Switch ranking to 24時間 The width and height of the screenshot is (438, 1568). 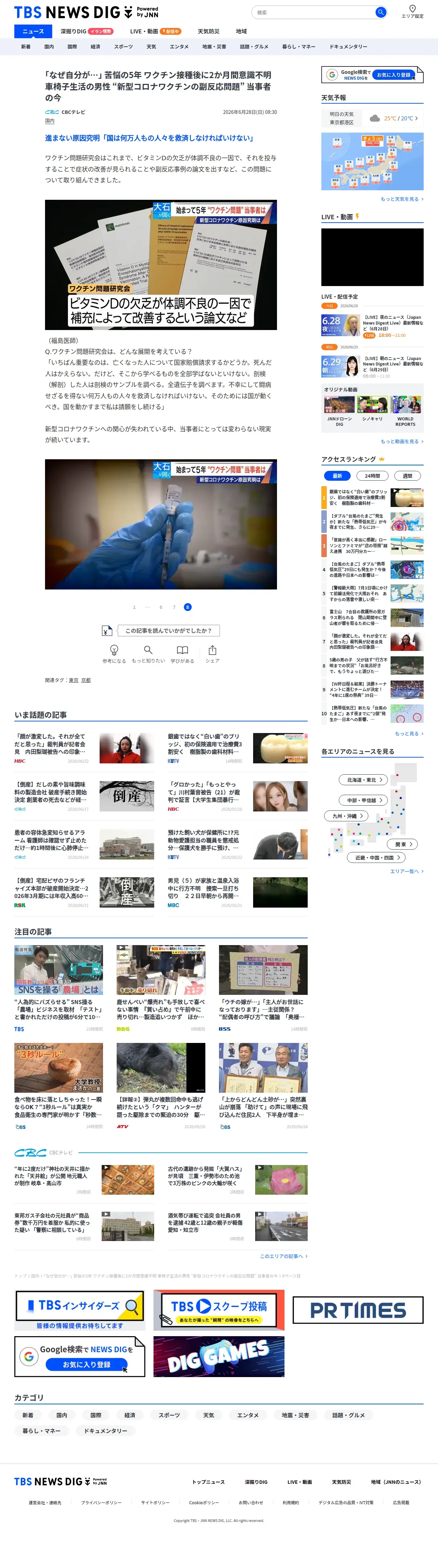(372, 475)
